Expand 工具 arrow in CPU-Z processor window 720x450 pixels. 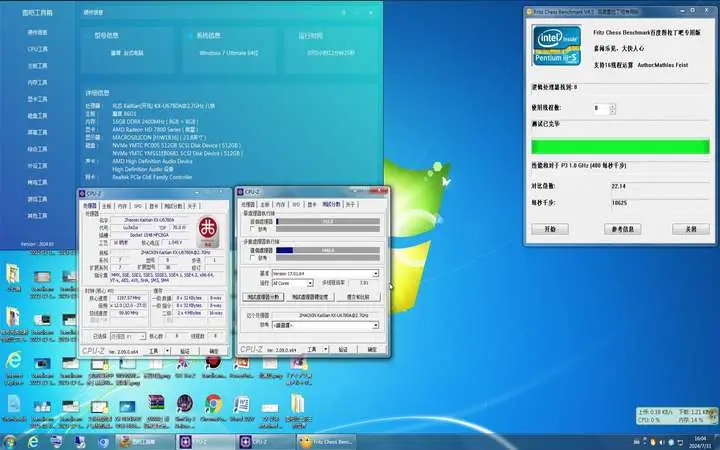pyautogui.click(x=167, y=351)
